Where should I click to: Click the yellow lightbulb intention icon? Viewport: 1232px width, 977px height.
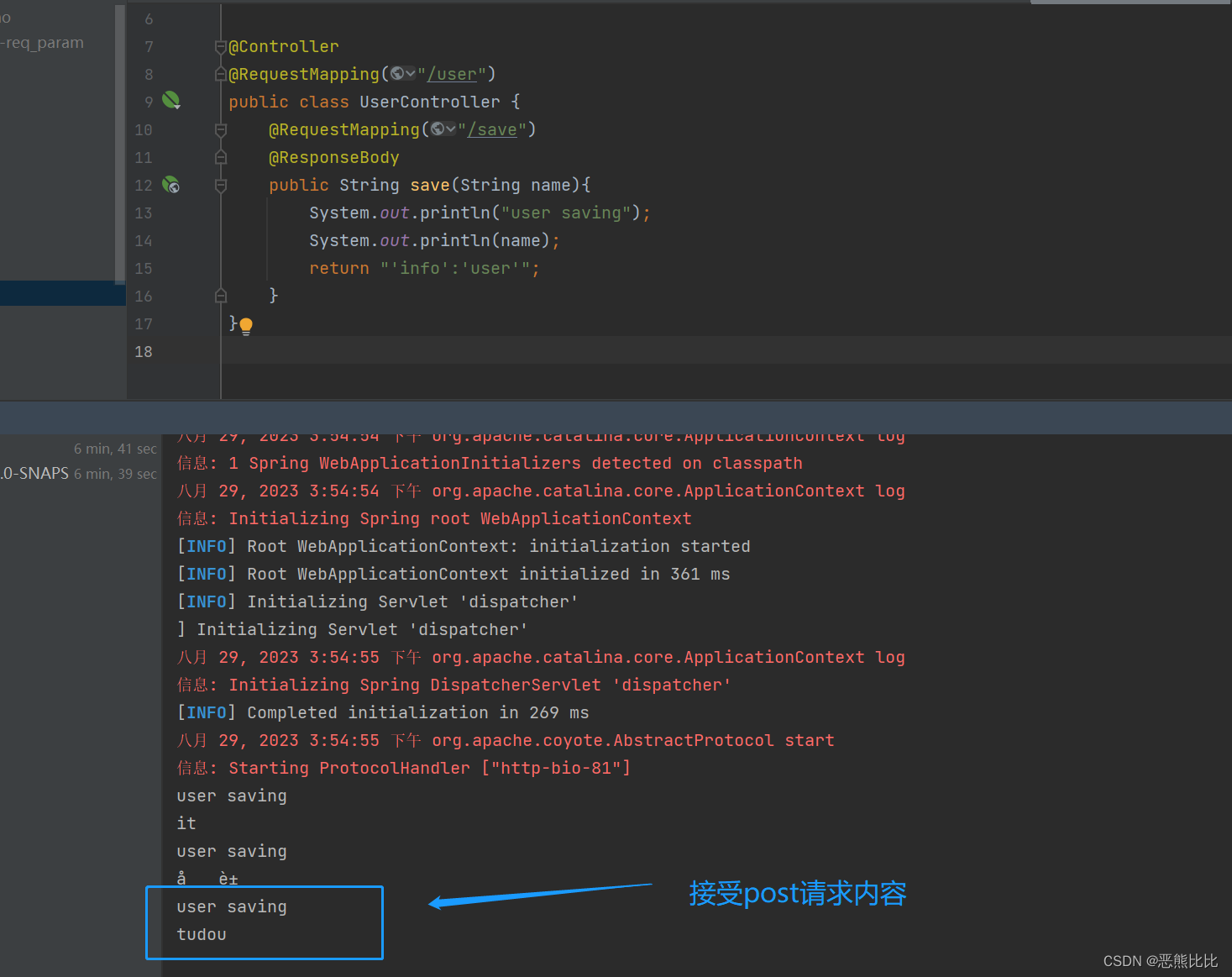click(246, 326)
